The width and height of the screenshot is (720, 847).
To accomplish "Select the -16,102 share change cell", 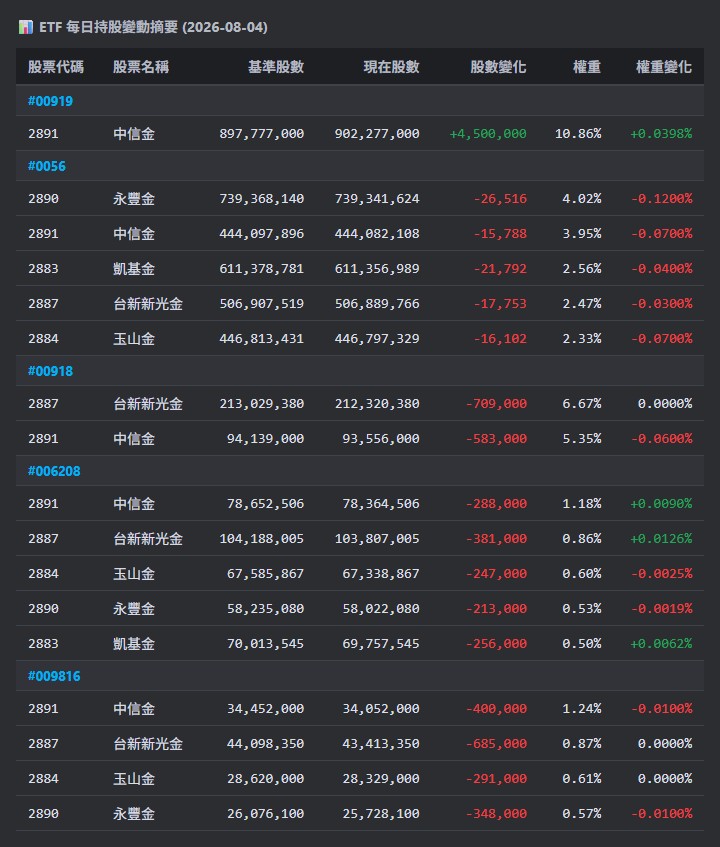I will tap(500, 339).
